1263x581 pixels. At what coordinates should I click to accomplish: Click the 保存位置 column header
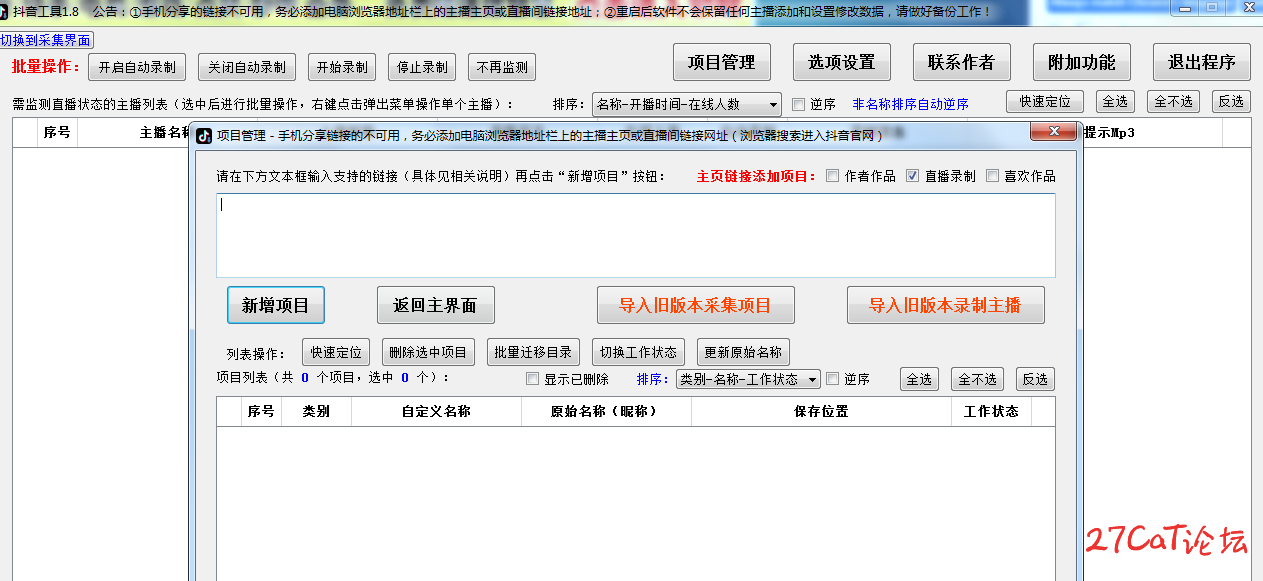click(821, 411)
